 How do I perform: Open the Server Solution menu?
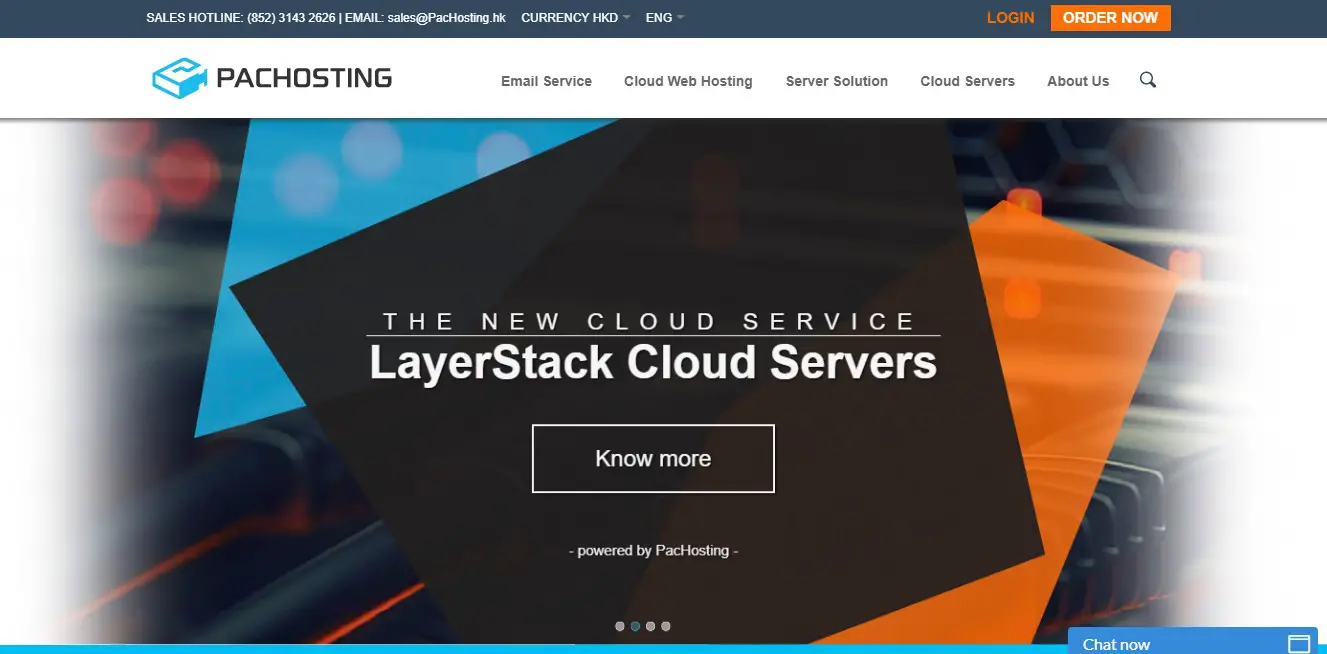pyautogui.click(x=837, y=81)
